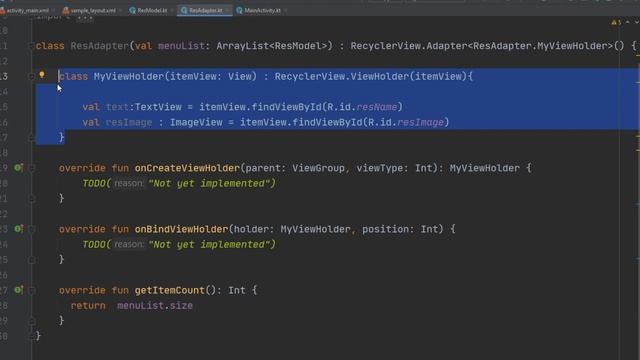
Task: Collapse onBindViewHolder function fold marker
Action: tap(31, 229)
